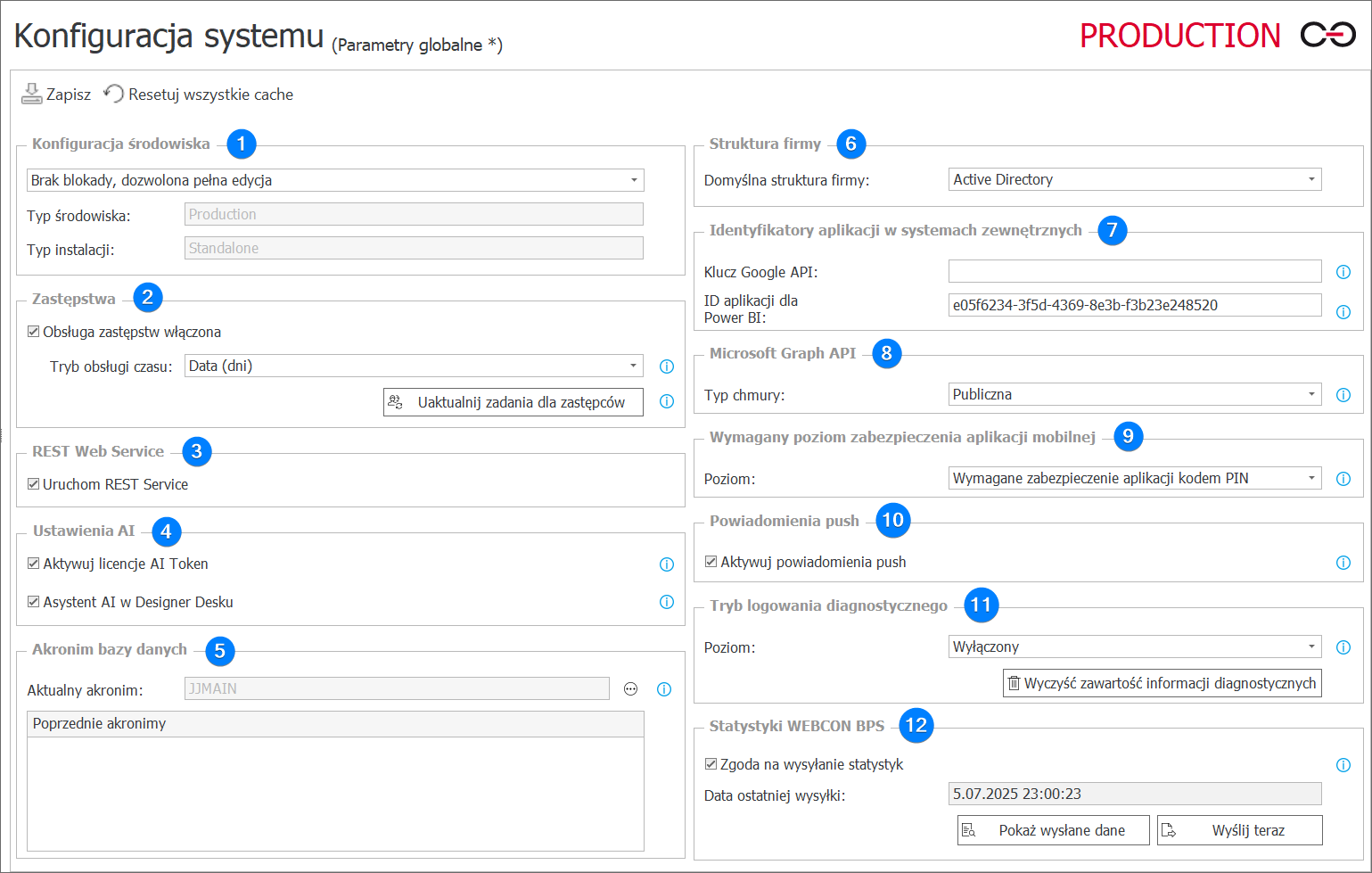Open mobile app security level dropdown
The image size is (1372, 873).
[x=1135, y=478]
